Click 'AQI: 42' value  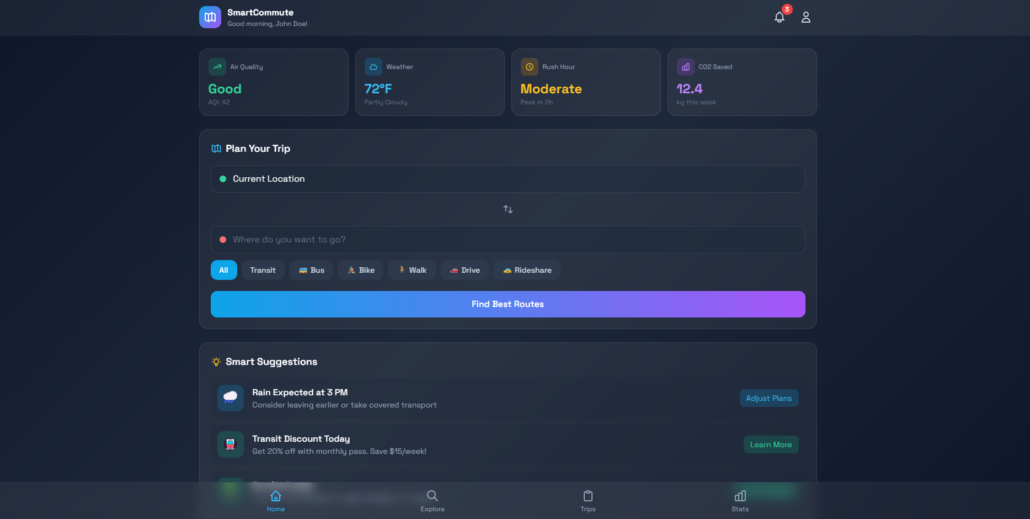(219, 102)
